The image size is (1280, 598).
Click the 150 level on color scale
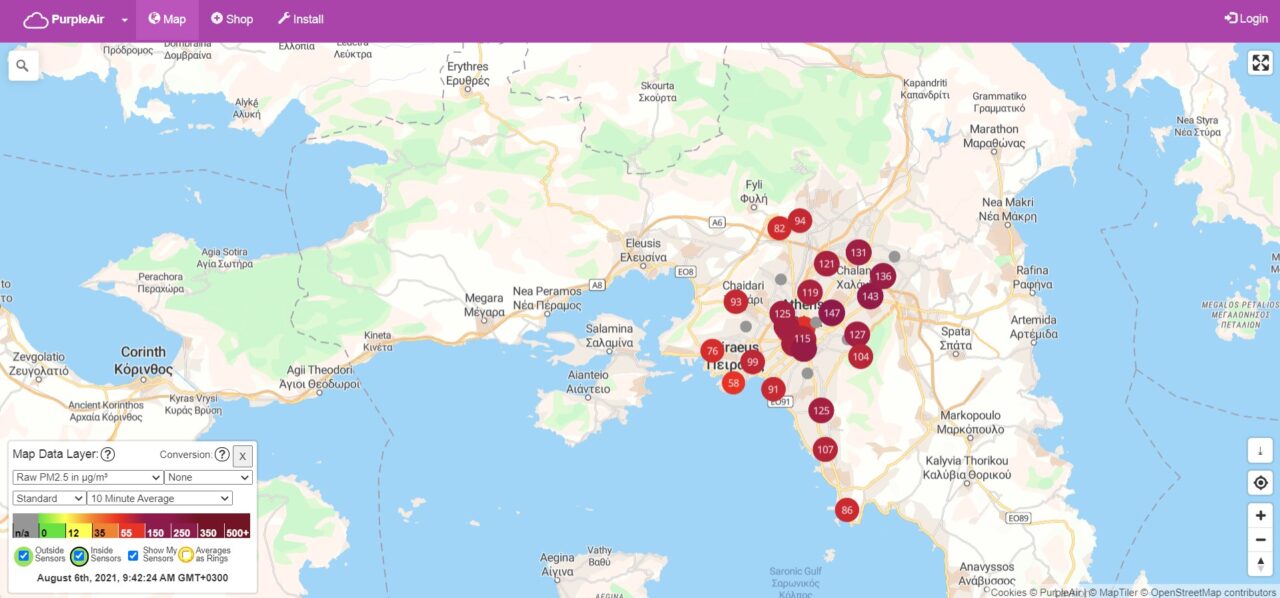[156, 532]
